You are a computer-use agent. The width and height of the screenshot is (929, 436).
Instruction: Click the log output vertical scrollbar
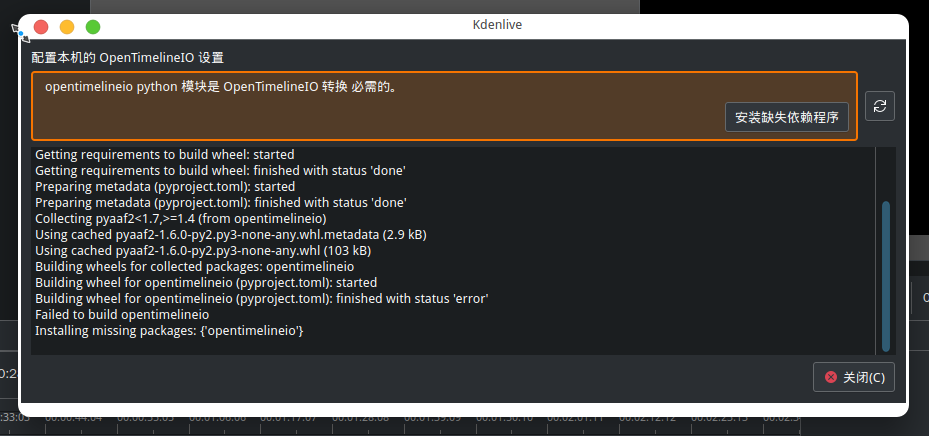pyautogui.click(x=886, y=276)
